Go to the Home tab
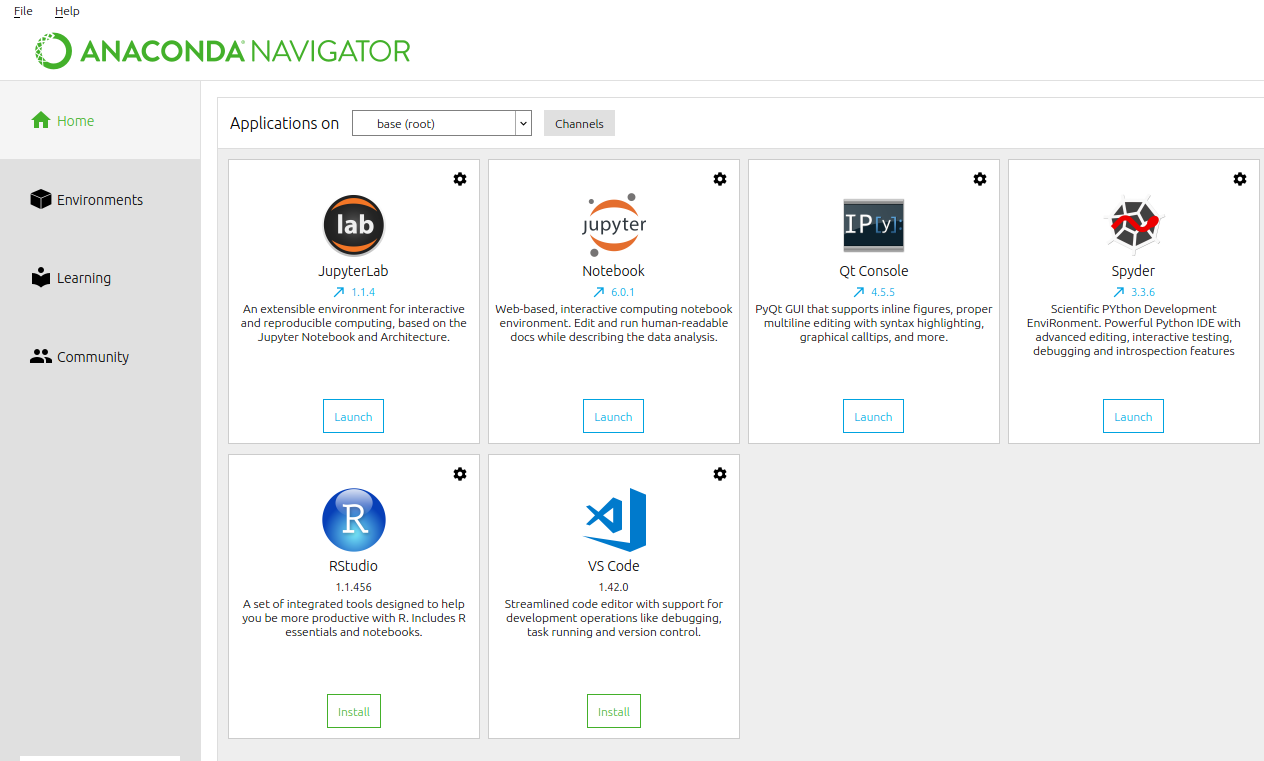The height and width of the screenshot is (761, 1264). tap(100, 120)
